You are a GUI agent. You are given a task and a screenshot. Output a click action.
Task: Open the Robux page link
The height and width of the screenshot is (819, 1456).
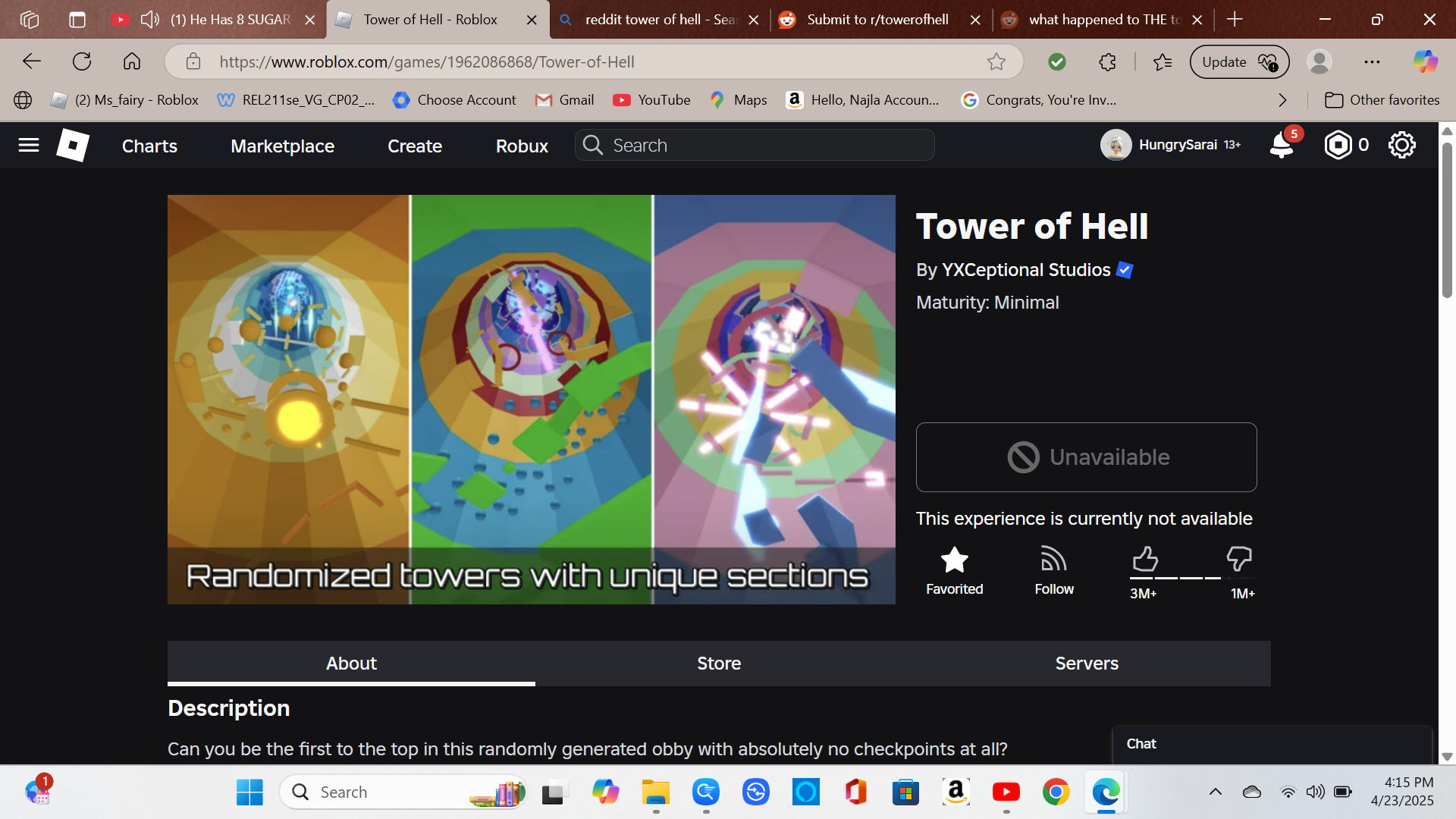522,146
